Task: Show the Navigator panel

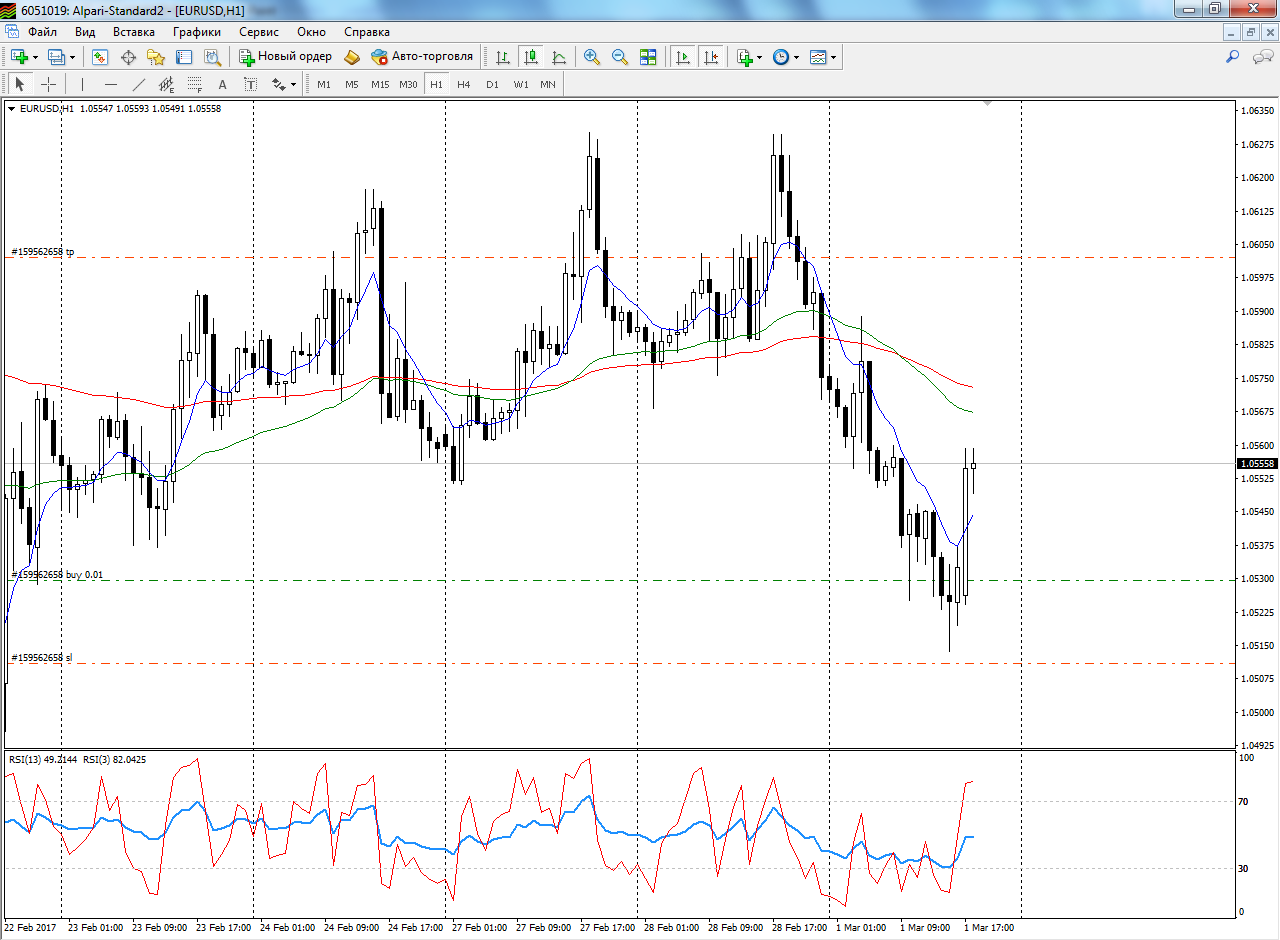Action: 156,57
